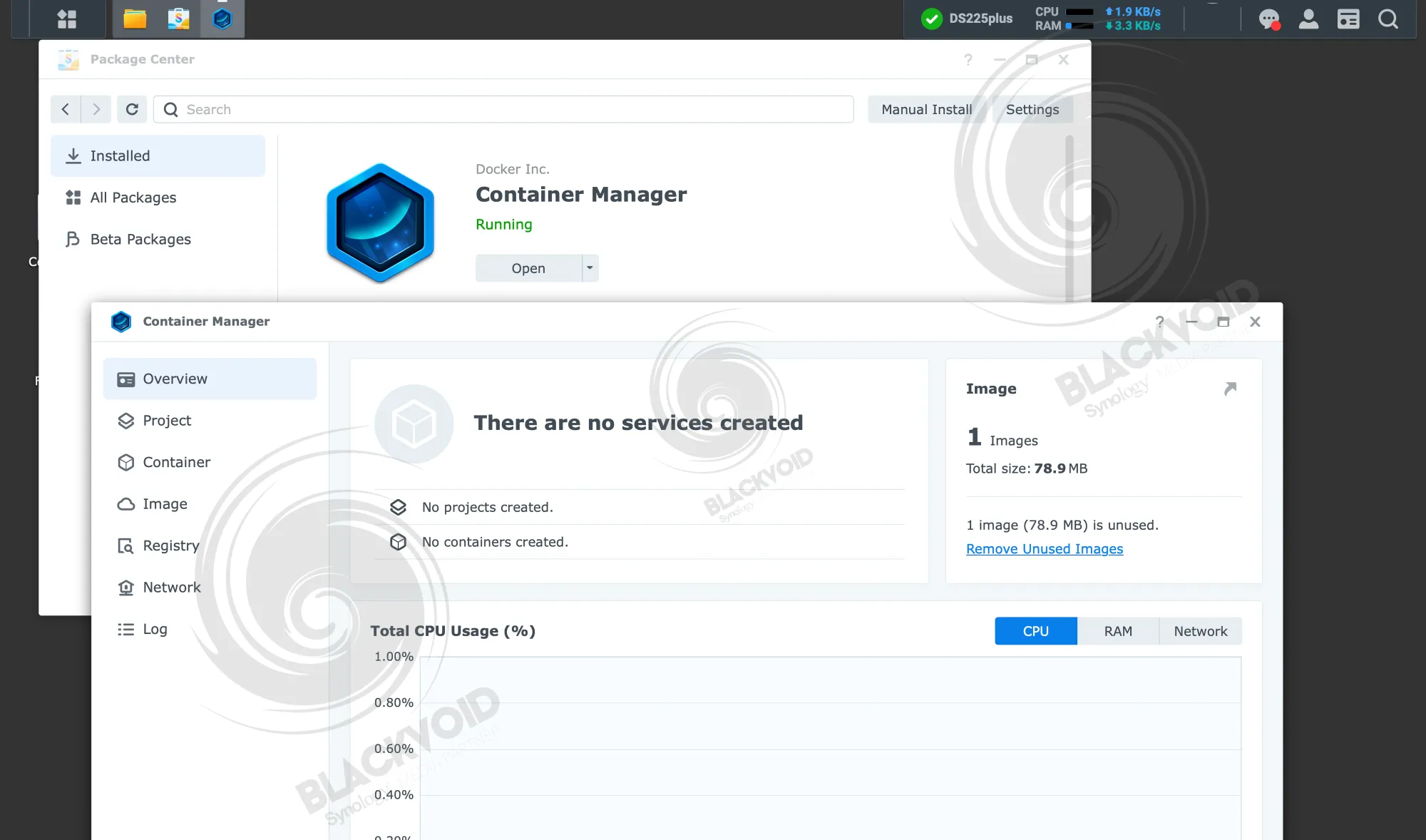1426x840 pixels.
Task: Click the Container Manager window title icon
Action: [x=121, y=322]
